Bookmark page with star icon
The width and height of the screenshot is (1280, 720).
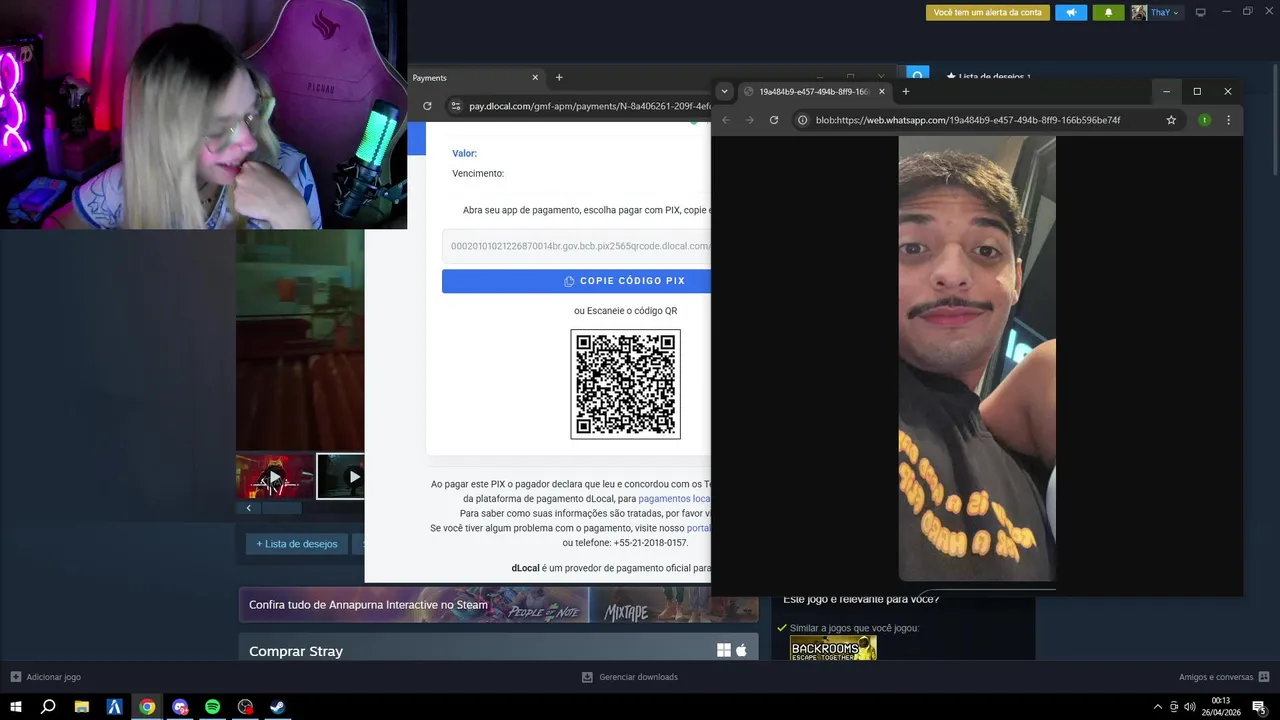click(1171, 120)
